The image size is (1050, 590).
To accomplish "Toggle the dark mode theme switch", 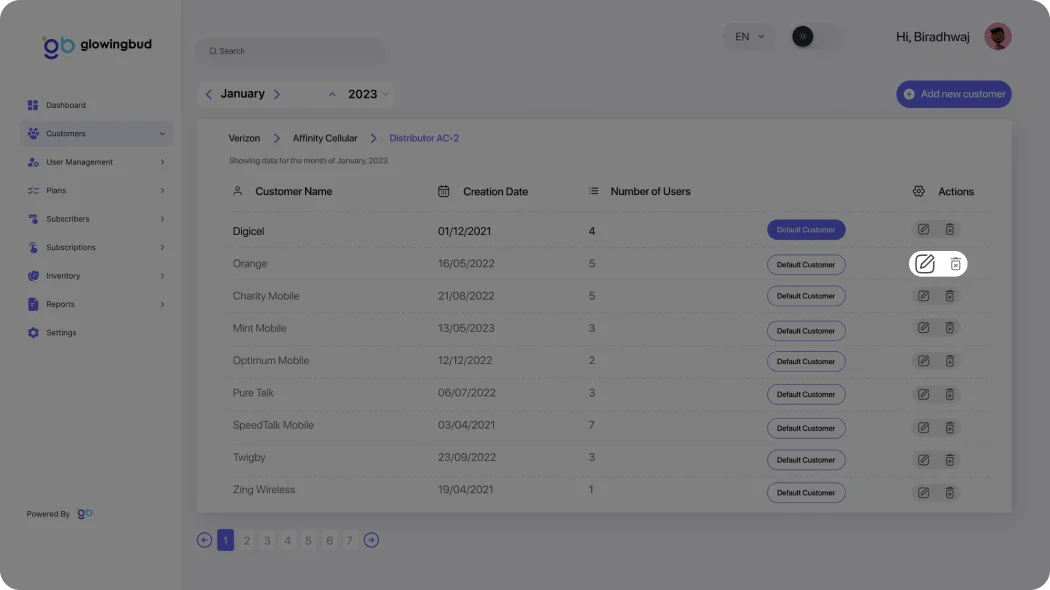I will (x=815, y=37).
